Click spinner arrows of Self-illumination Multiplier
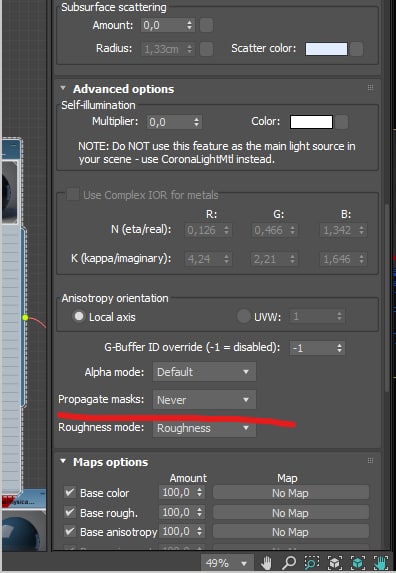 (197, 122)
